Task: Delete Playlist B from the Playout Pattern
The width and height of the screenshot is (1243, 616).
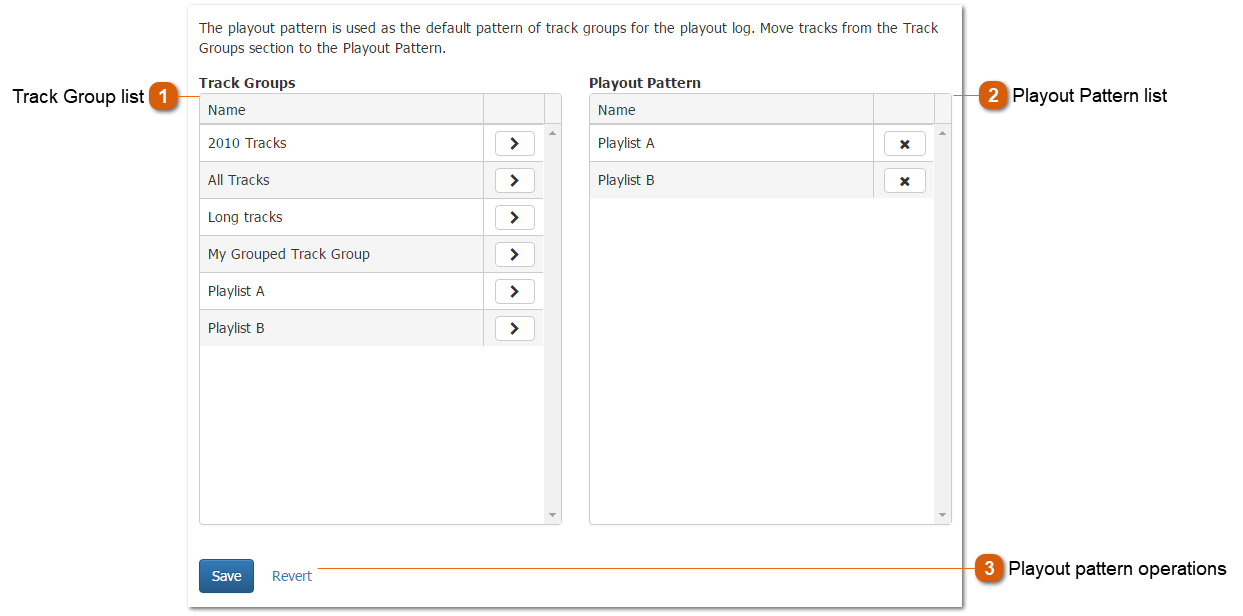Action: (x=904, y=180)
